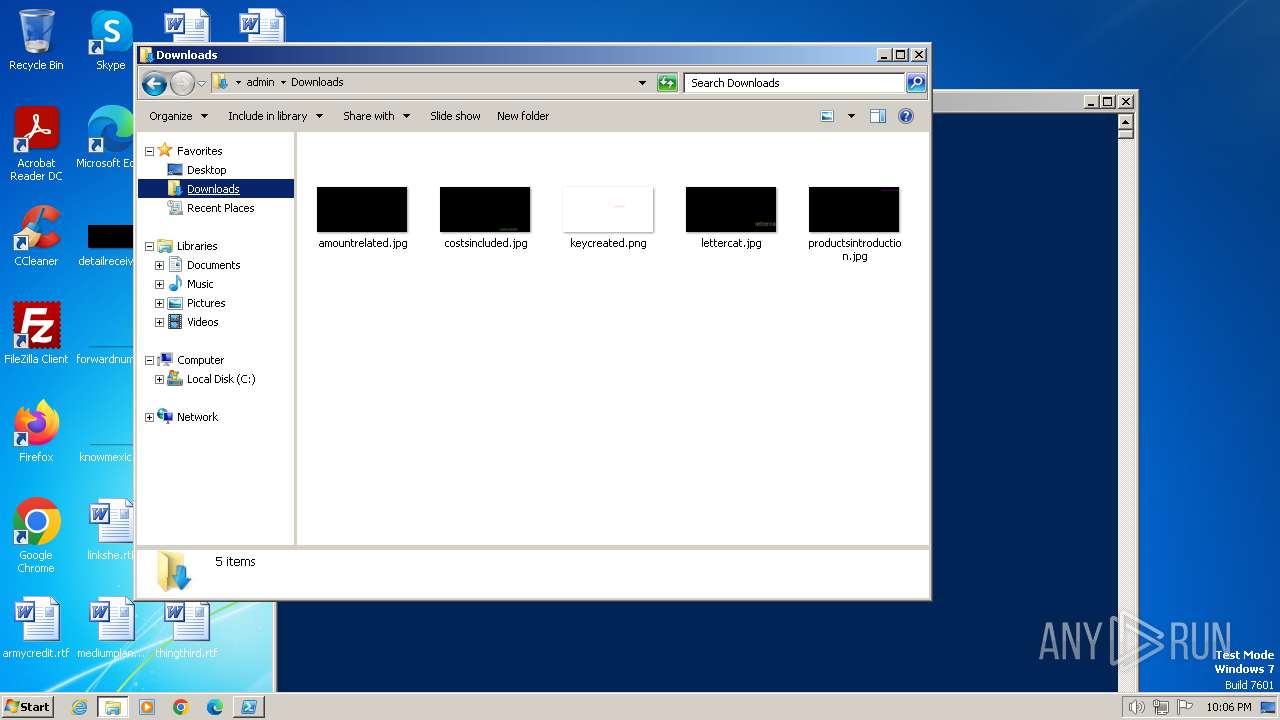Screen dimensions: 1280x720
Task: Open the Include in library menu
Action: click(275, 116)
